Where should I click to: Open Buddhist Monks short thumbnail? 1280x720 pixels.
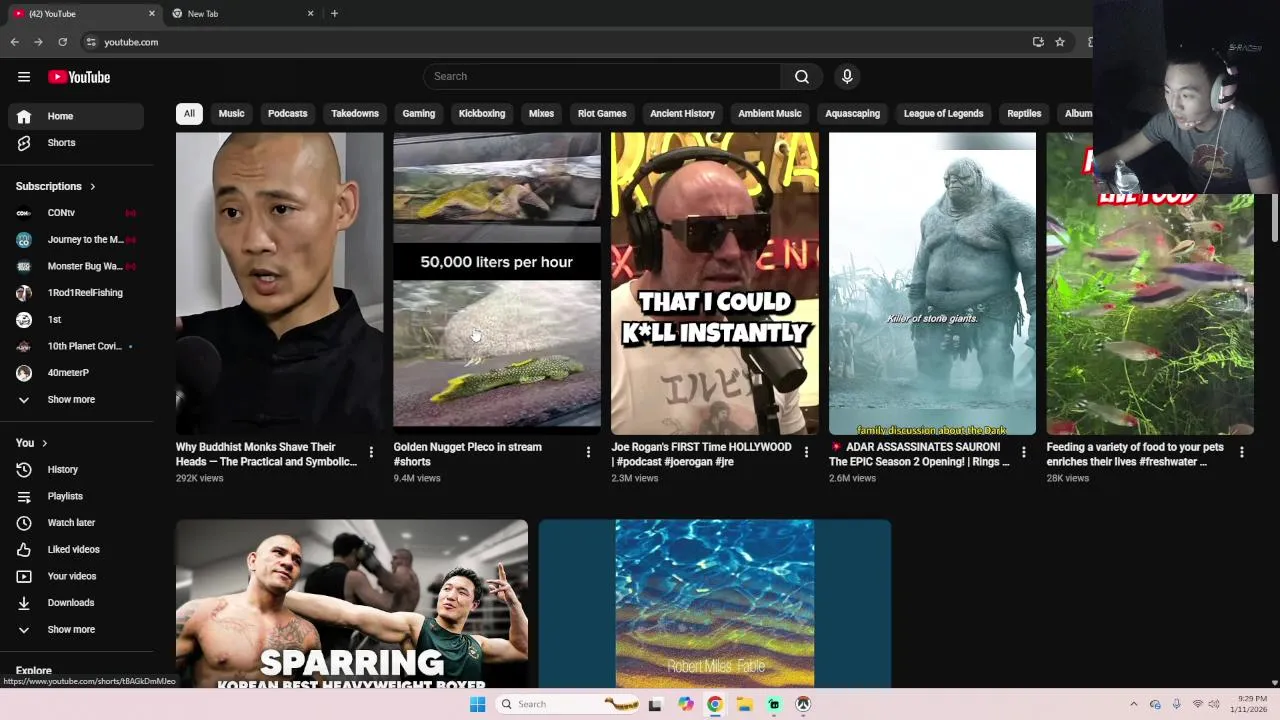pos(279,283)
